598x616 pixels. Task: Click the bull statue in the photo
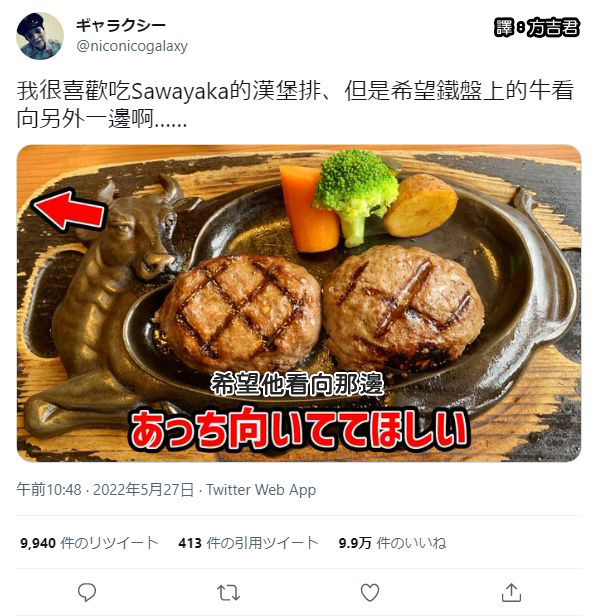click(114, 302)
